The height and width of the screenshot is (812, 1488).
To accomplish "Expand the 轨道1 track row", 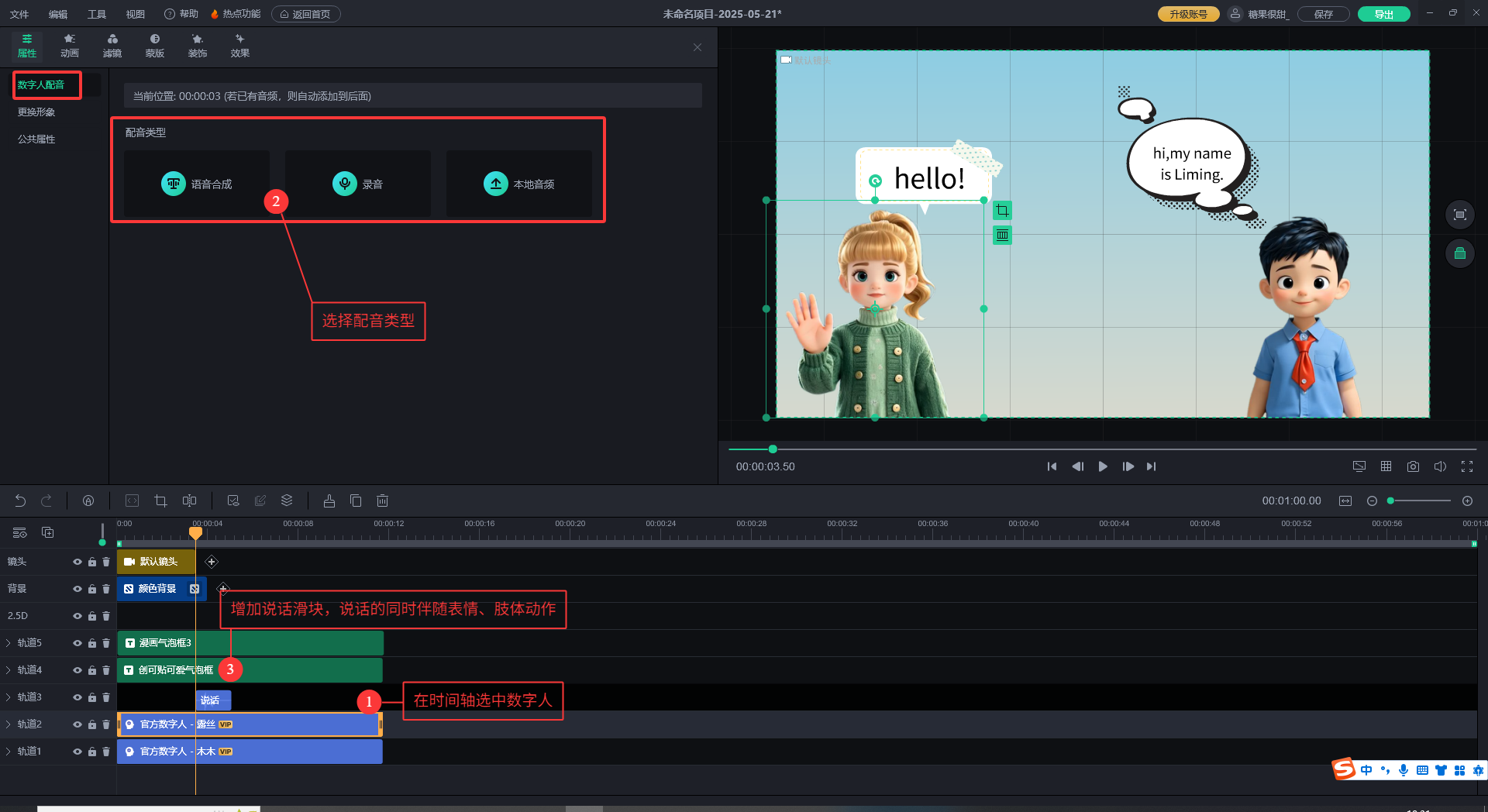I will coord(9,752).
